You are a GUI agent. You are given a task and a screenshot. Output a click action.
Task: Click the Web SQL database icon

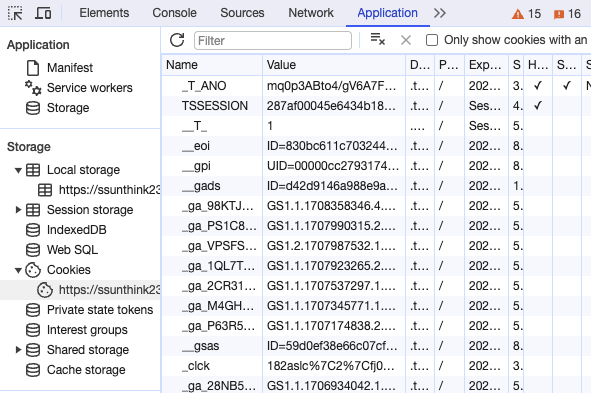pos(33,250)
